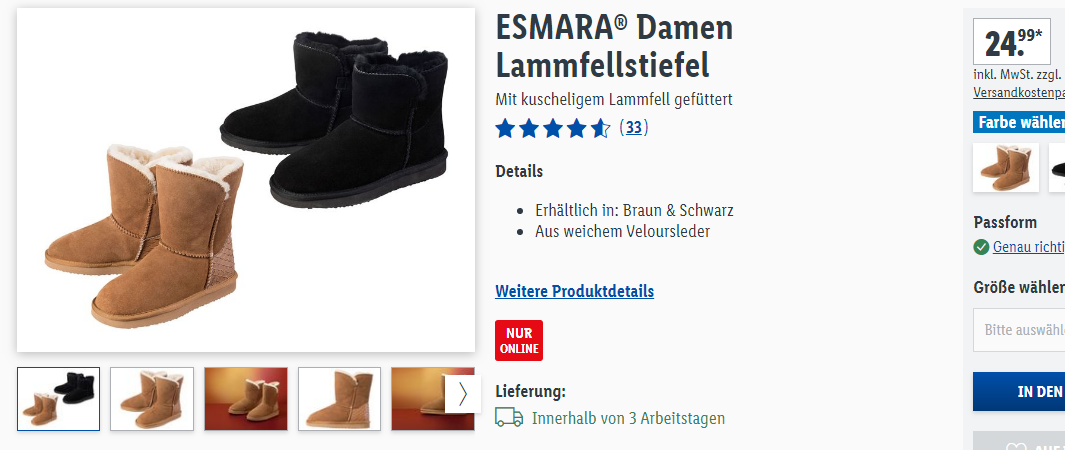Viewport: 1065px width, 450px height.
Task: Select the black boots color swatch
Action: coord(1057,168)
